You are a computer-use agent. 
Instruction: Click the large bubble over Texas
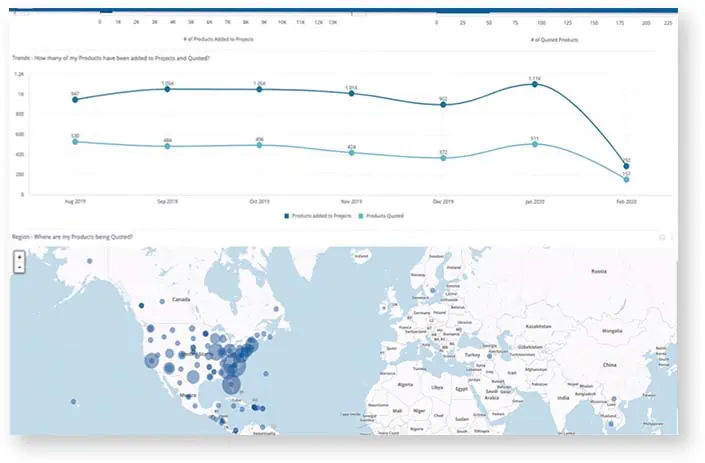pos(193,377)
